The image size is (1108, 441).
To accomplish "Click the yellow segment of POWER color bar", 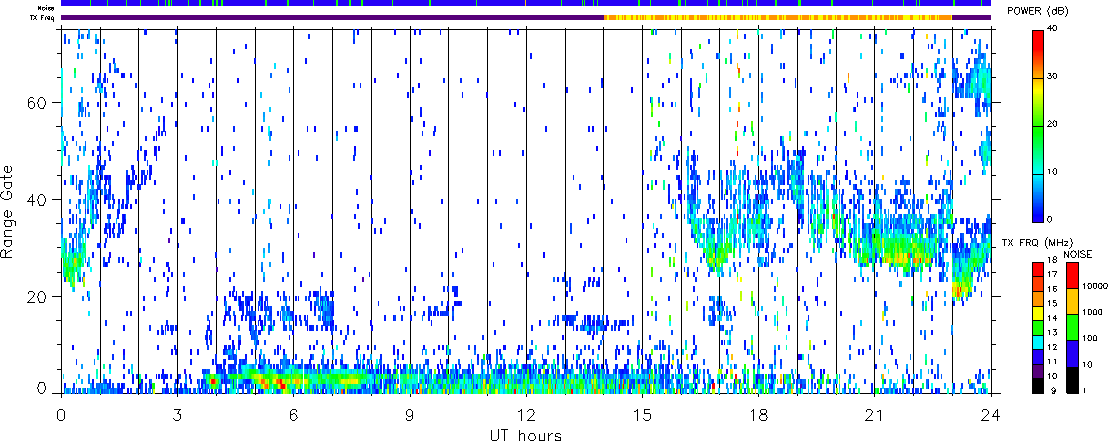I will click(1038, 87).
